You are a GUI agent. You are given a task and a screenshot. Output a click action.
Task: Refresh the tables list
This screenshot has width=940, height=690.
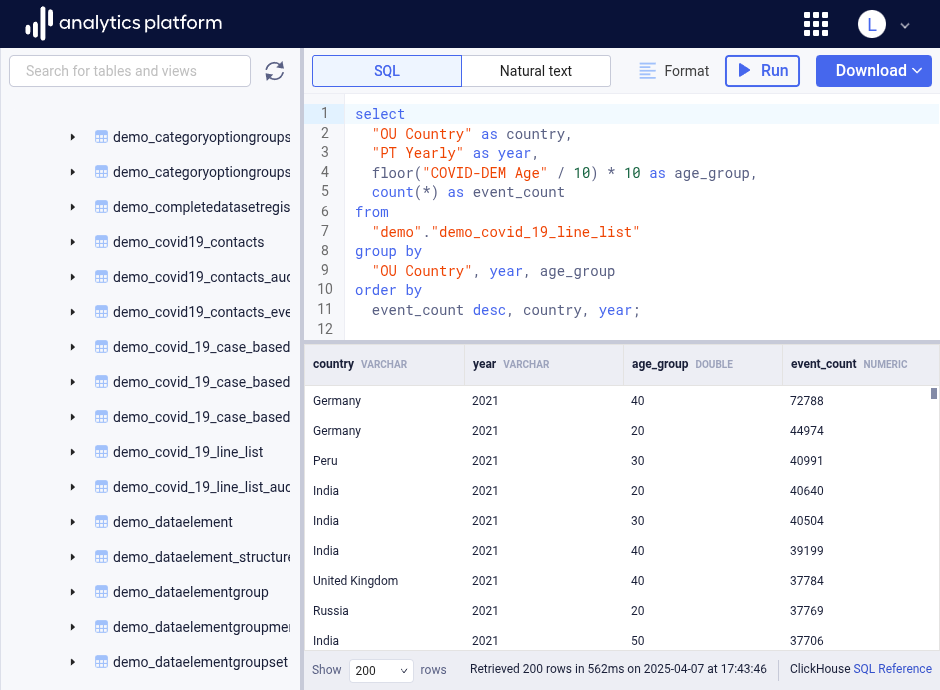(x=275, y=71)
